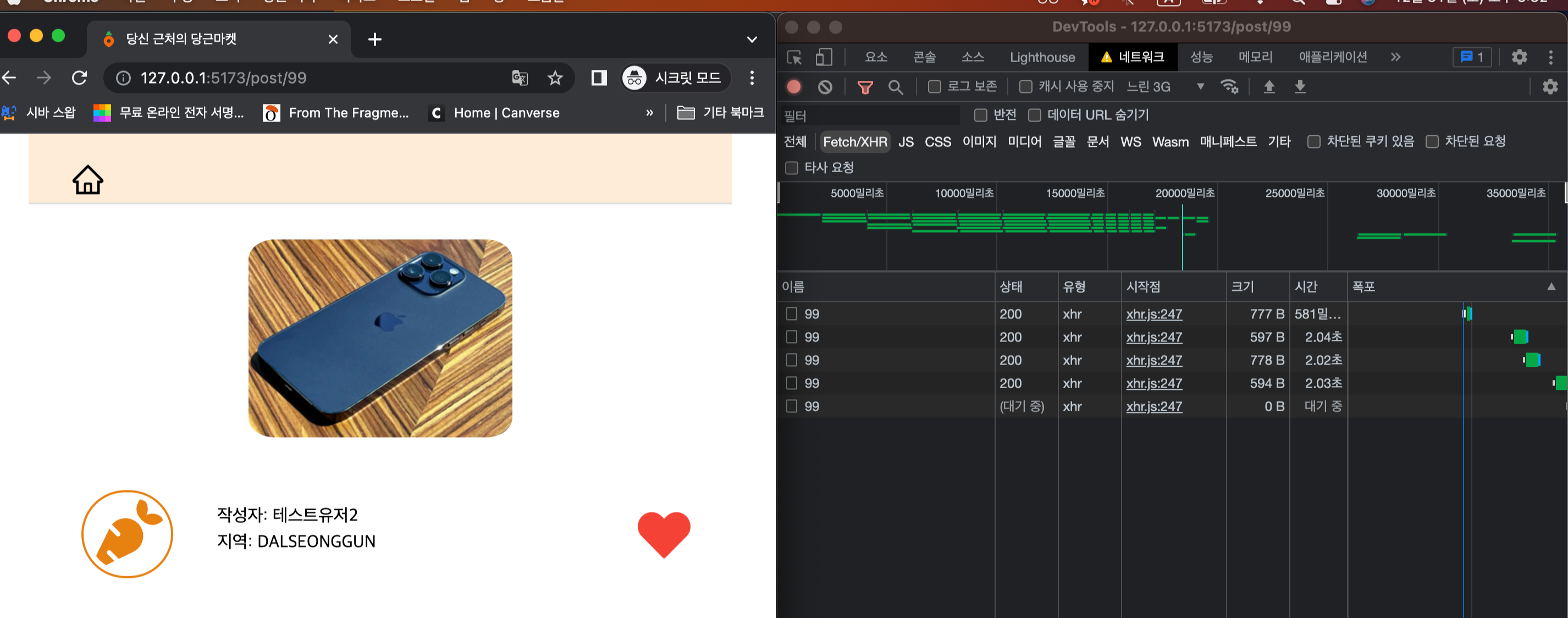The height and width of the screenshot is (618, 1568).
Task: Tick the 데이터 URL 숨기기 checkbox
Action: (1034, 115)
